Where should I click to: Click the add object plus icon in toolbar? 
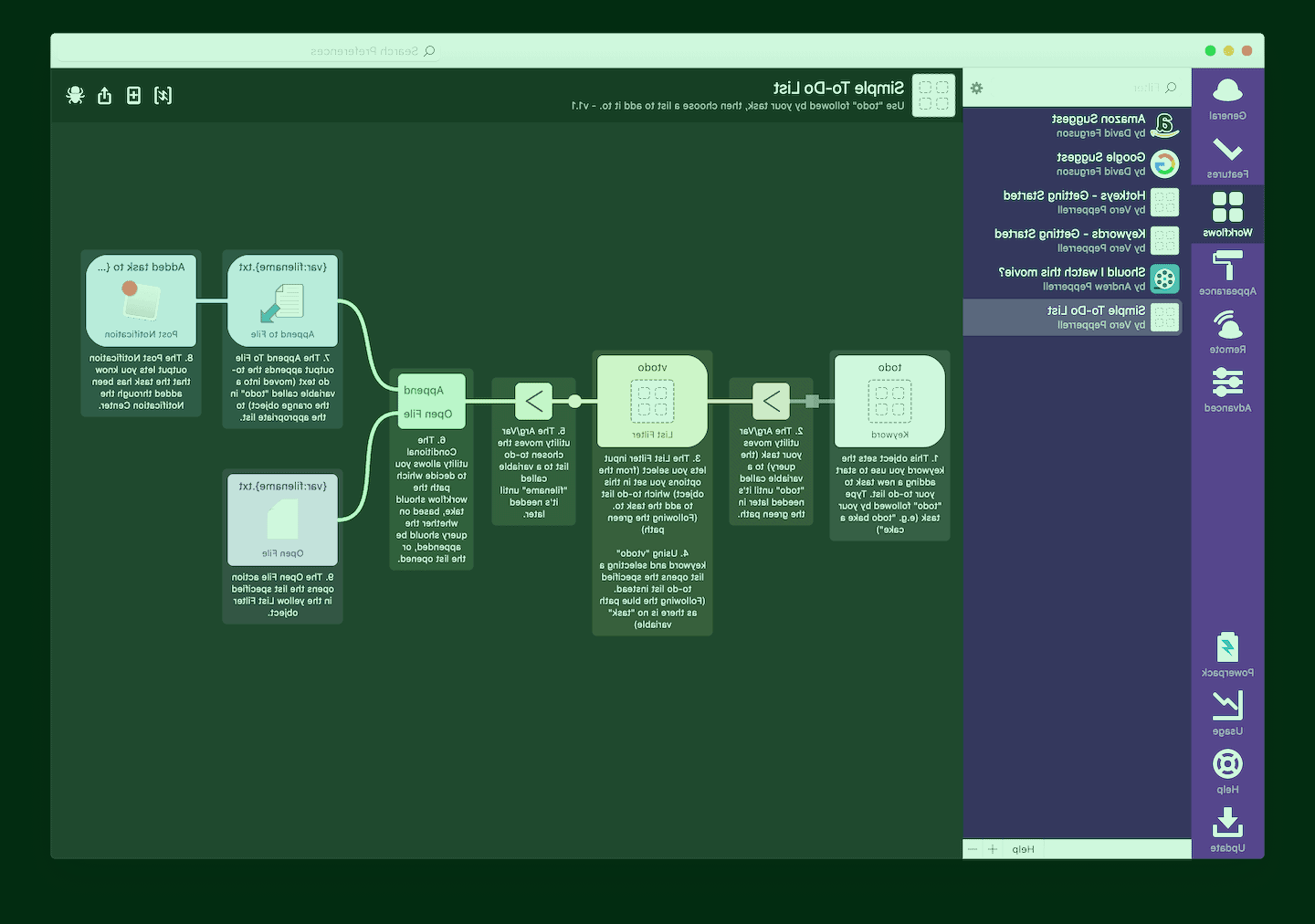click(x=134, y=95)
